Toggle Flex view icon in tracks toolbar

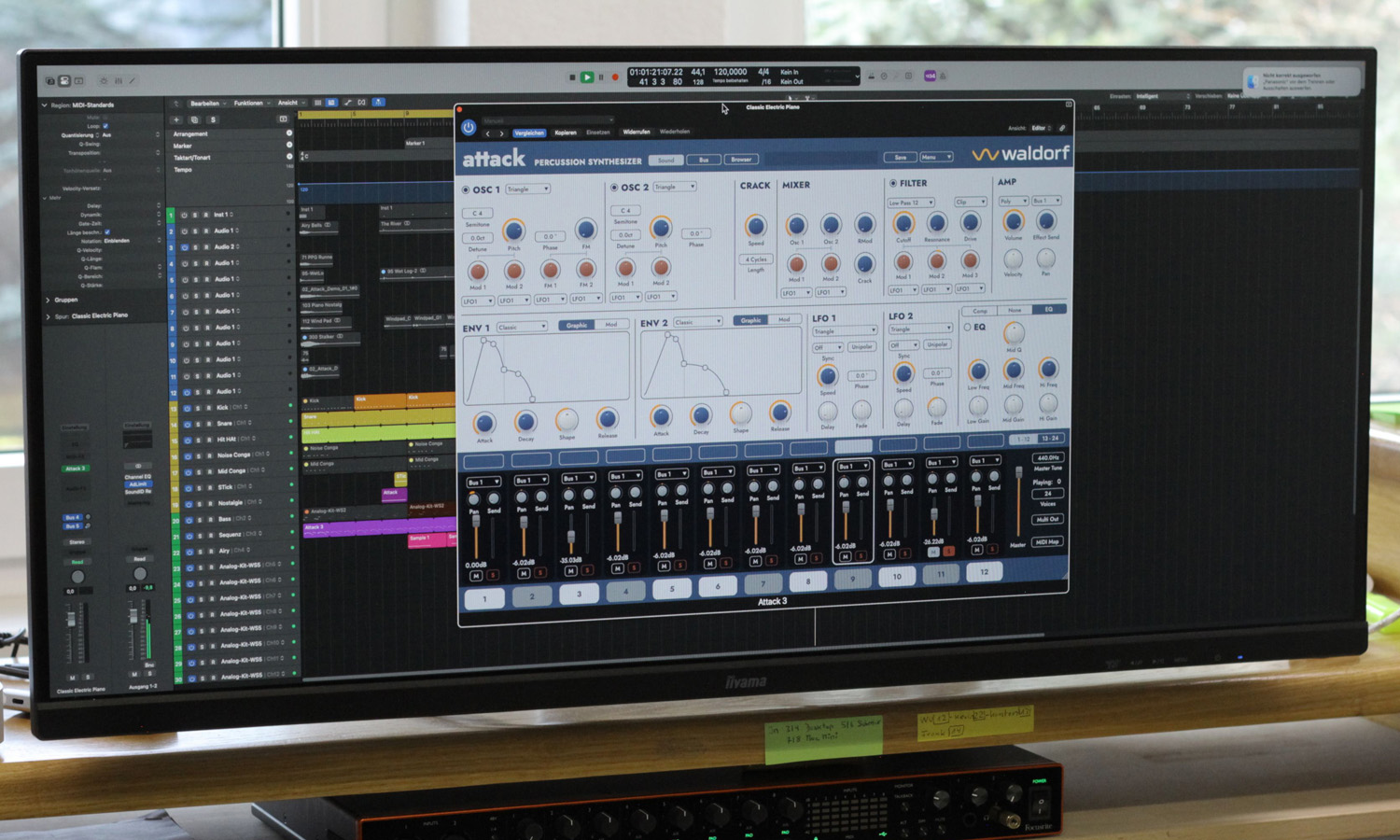coord(362,102)
